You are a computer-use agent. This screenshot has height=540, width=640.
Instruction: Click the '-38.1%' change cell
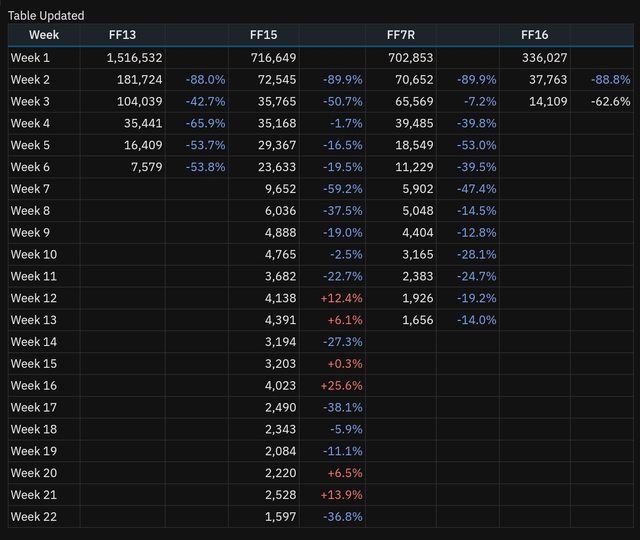click(x=342, y=407)
